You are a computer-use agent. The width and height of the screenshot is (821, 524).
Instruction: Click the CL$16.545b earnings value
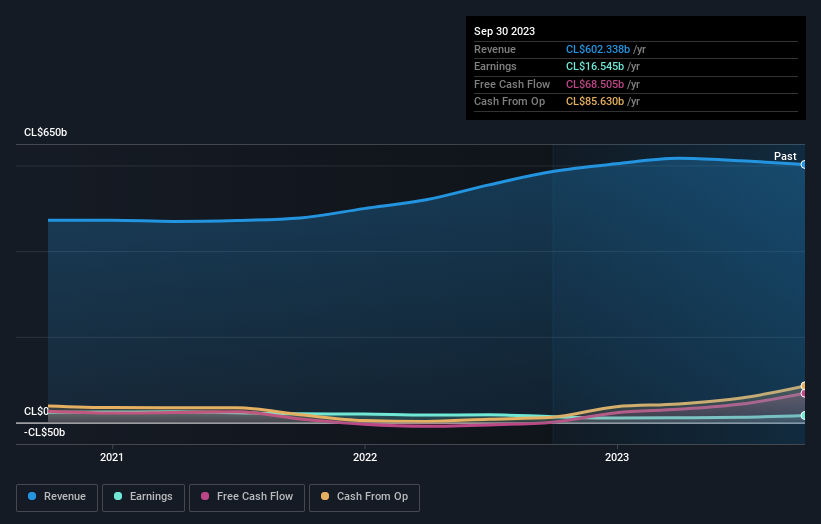click(595, 66)
